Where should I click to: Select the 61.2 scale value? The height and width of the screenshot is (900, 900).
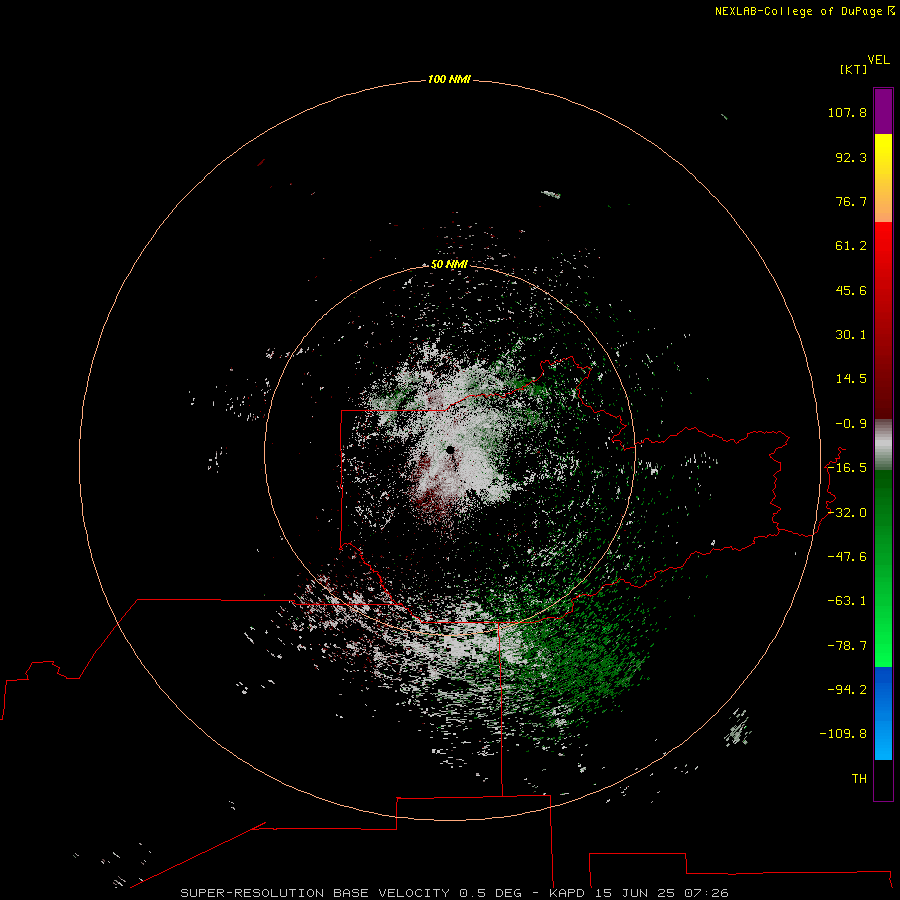point(851,246)
